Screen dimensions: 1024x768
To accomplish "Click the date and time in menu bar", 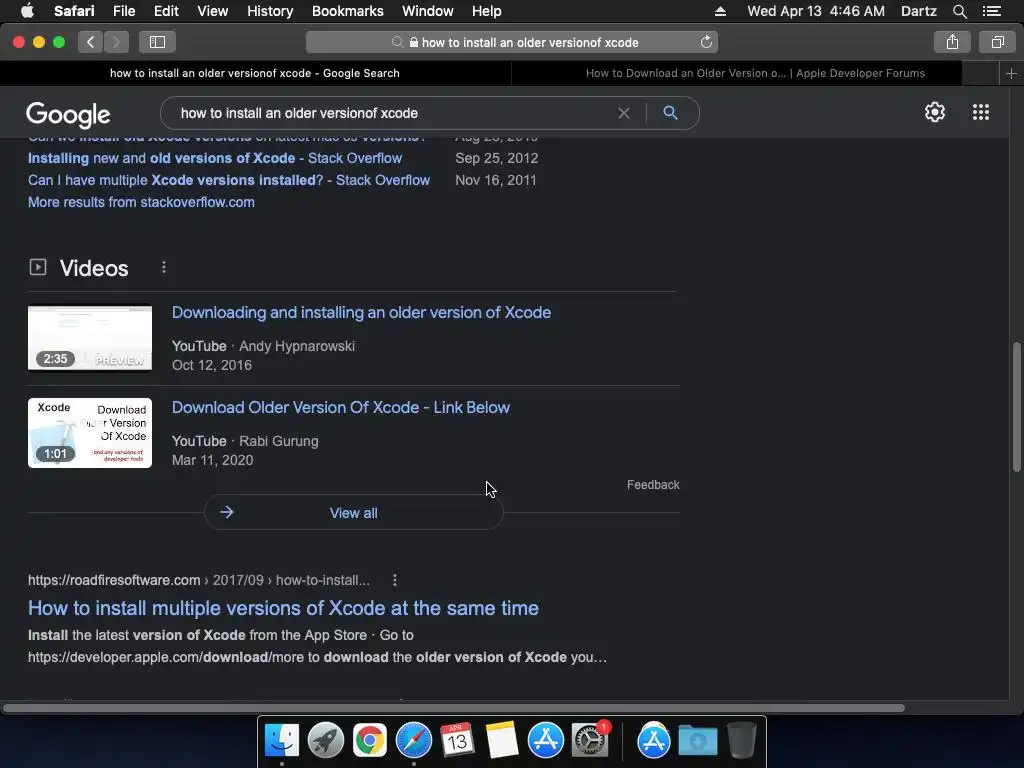I will [x=816, y=11].
